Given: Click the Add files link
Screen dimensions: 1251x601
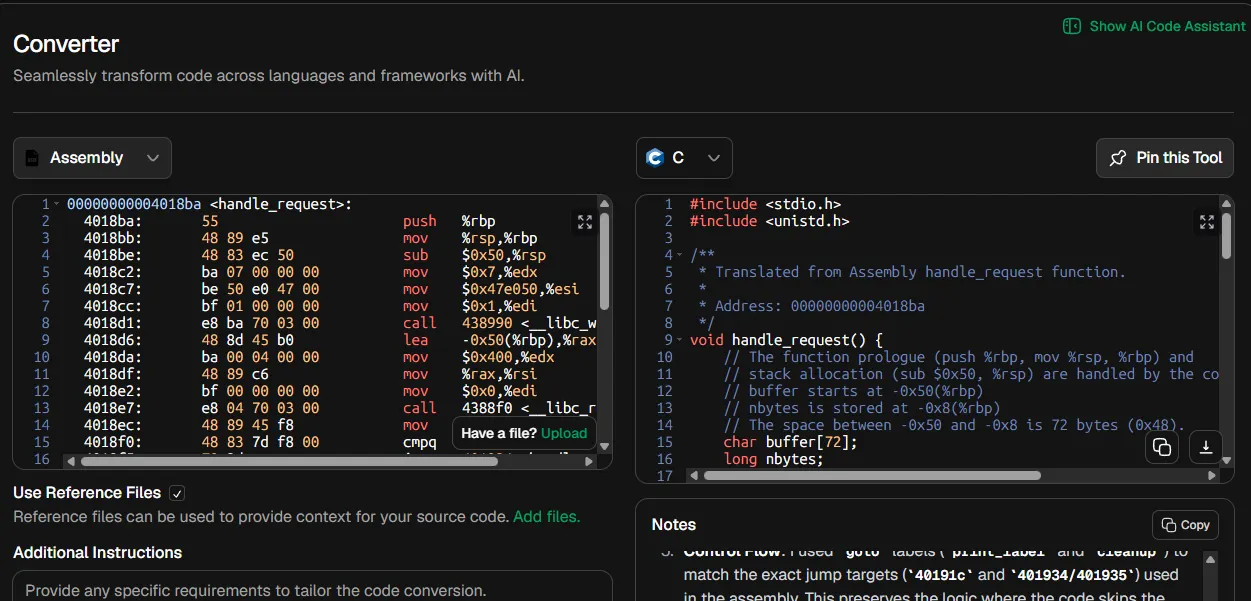Looking at the screenshot, I should point(546,517).
